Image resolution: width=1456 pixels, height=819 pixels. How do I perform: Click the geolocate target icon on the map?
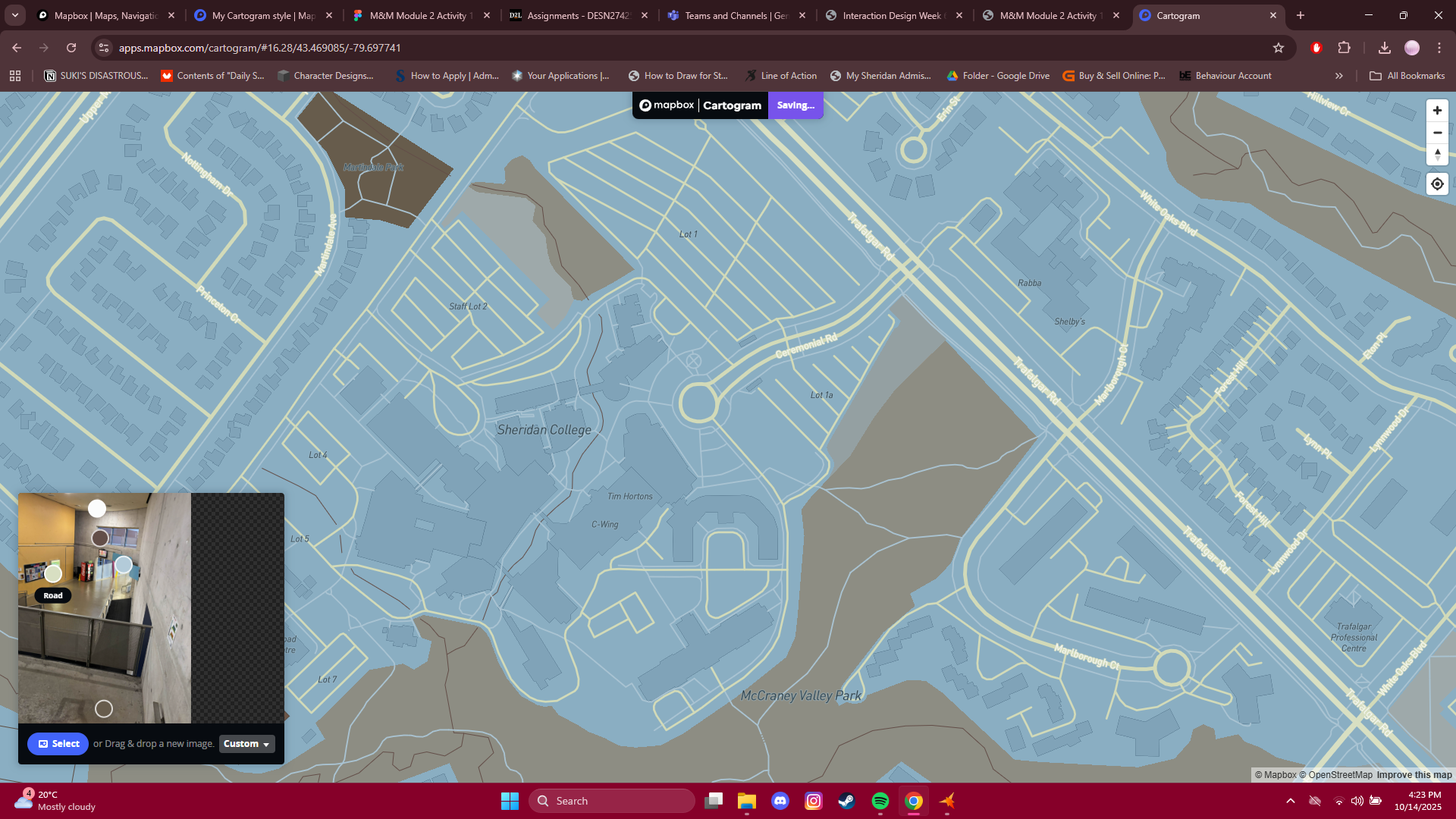[1437, 184]
